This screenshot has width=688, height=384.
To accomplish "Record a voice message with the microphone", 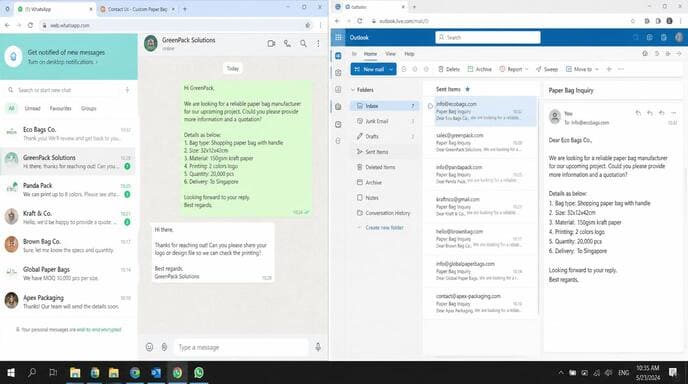I will click(x=318, y=347).
